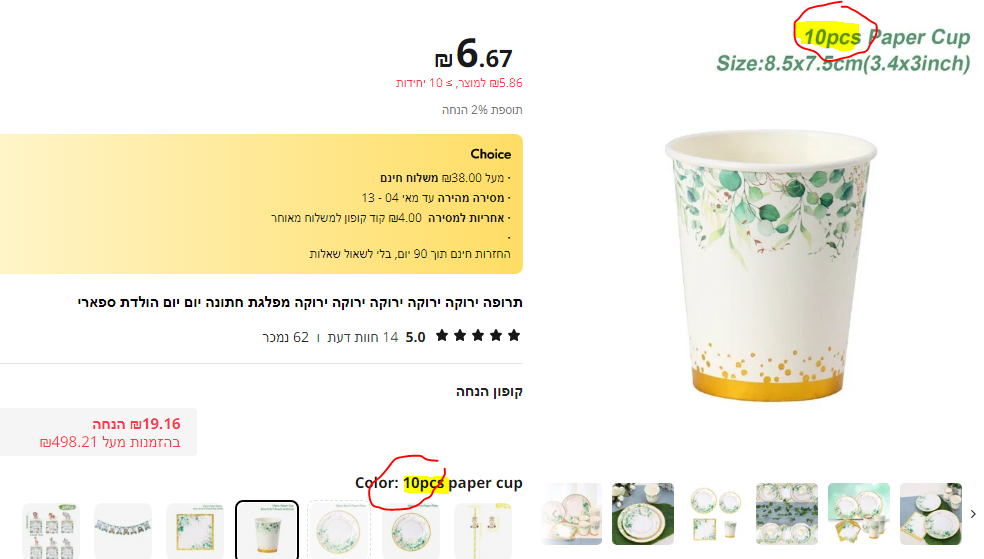Choose the dashed-outline paper plate variant

click(x=338, y=530)
